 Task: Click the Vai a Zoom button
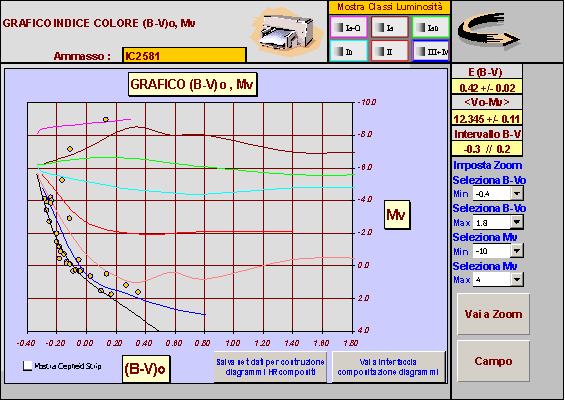point(493,314)
